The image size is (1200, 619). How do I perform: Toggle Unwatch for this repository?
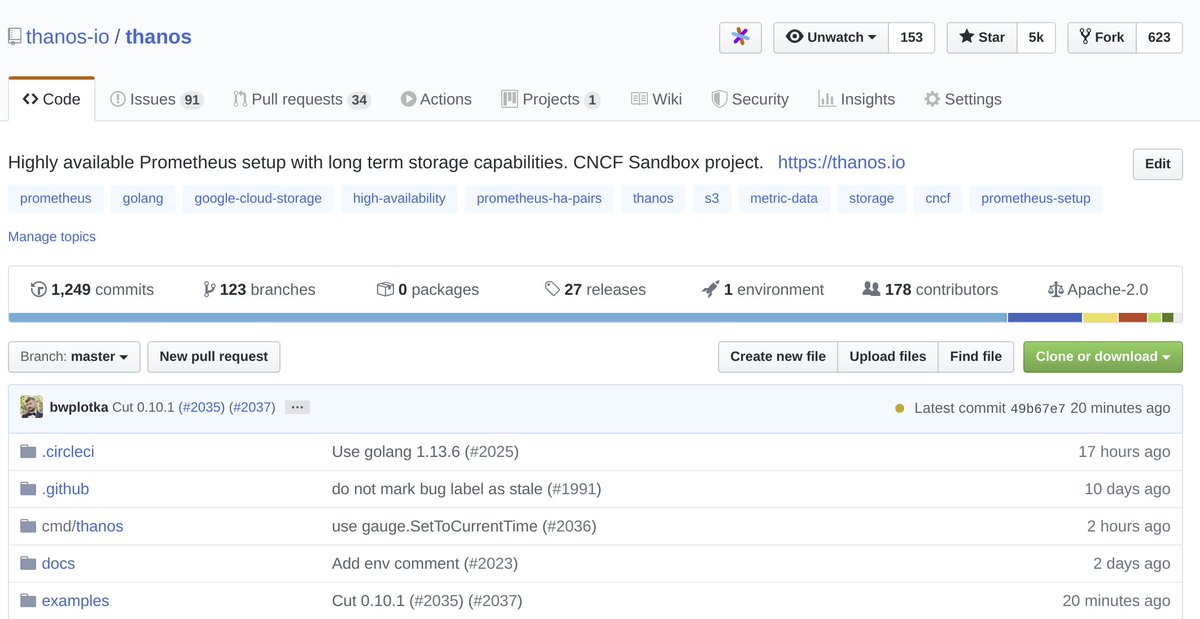[830, 37]
